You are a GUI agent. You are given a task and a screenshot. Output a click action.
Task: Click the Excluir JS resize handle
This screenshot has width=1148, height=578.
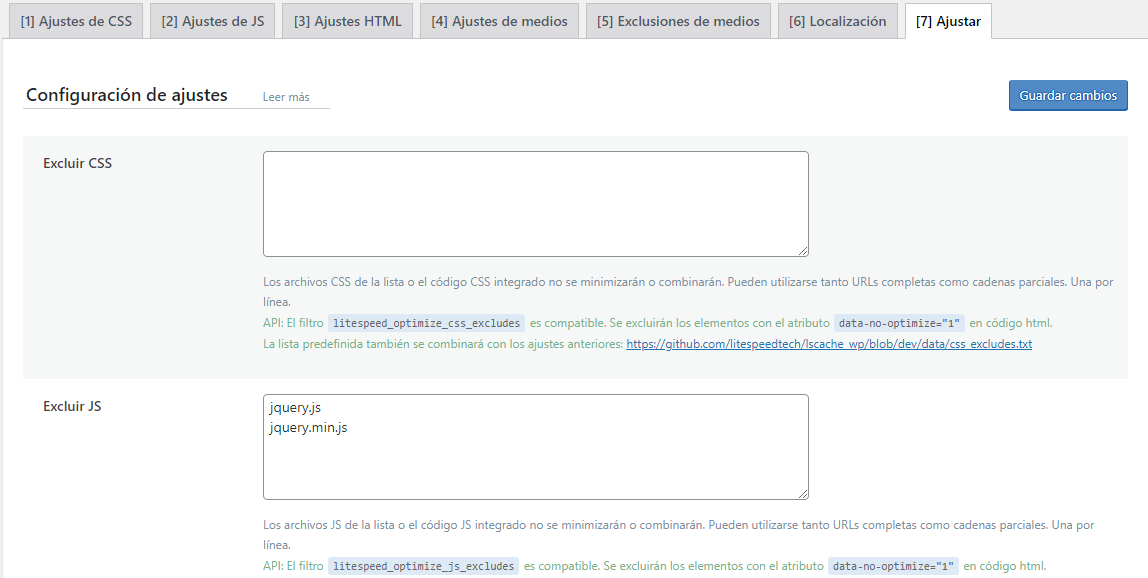(x=805, y=494)
